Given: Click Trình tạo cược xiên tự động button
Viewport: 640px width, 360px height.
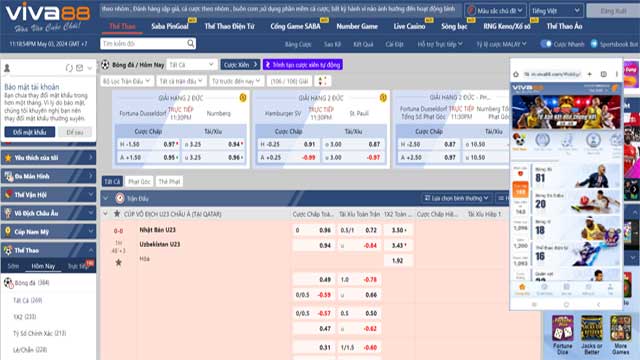Looking at the screenshot, I should pos(302,64).
